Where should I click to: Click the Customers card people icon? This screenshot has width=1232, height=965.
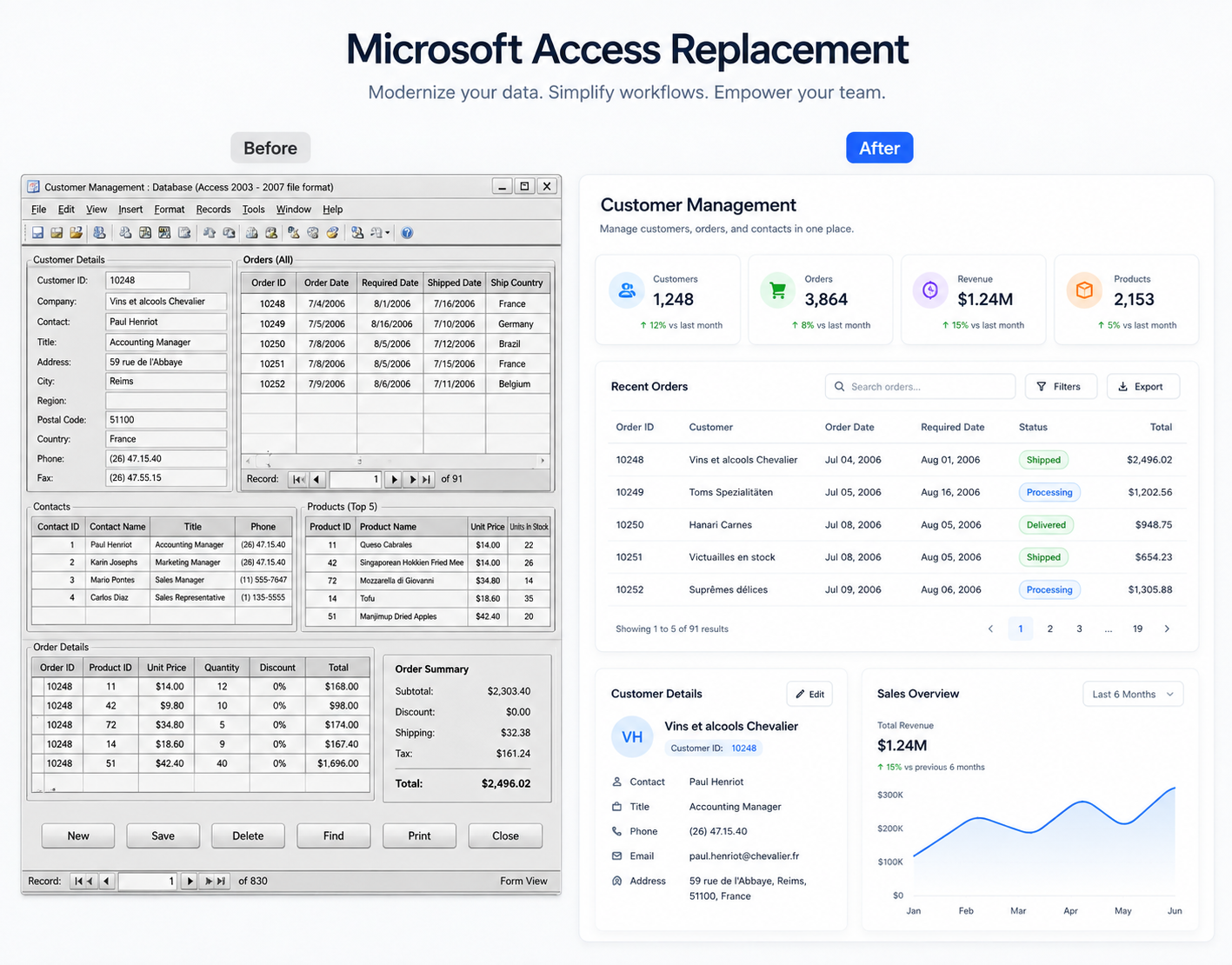point(626,290)
